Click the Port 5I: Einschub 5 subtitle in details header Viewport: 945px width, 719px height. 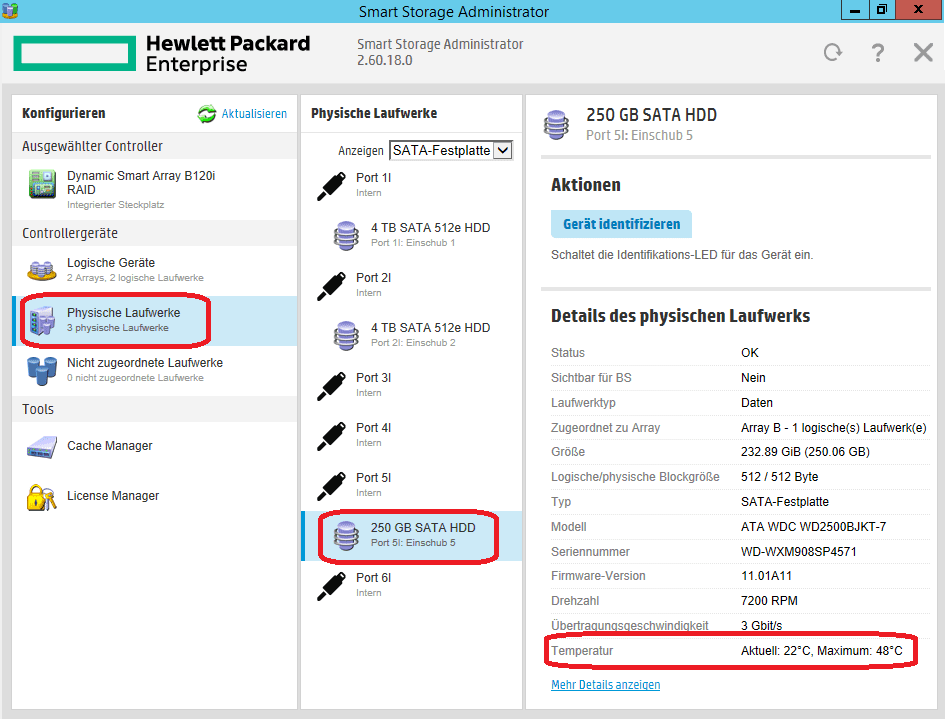(639, 136)
